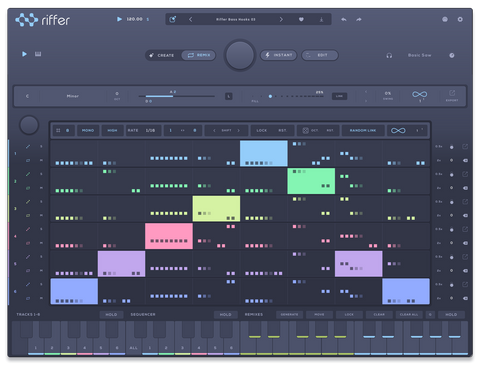Screen dimensions: 480x365
Task: Click the remixes LOCK button
Action: pyautogui.click(x=349, y=314)
